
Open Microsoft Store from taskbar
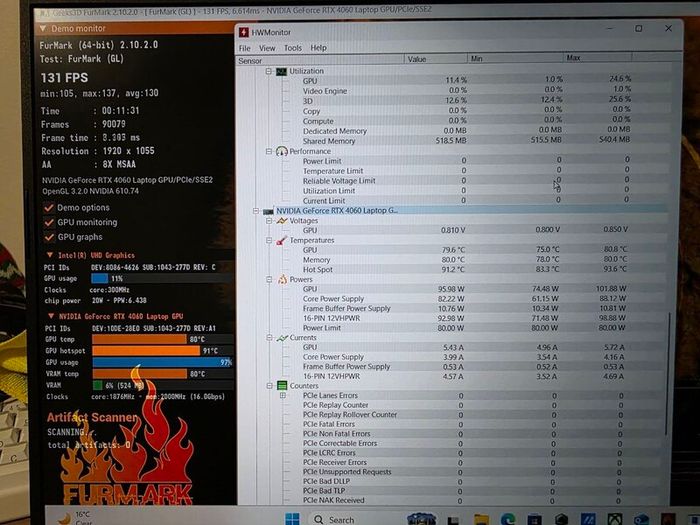click(534, 520)
